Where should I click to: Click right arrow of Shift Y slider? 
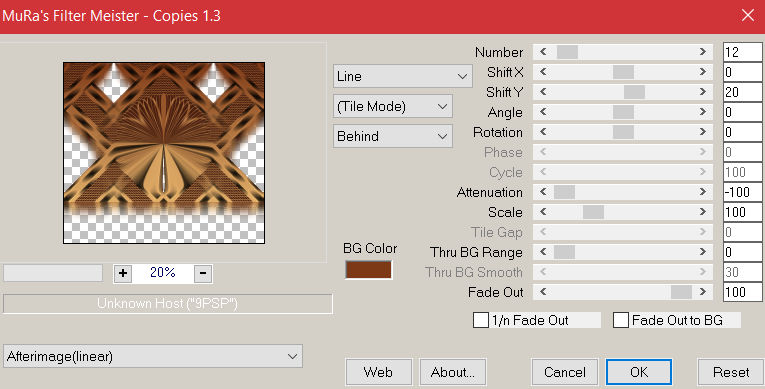(x=703, y=92)
